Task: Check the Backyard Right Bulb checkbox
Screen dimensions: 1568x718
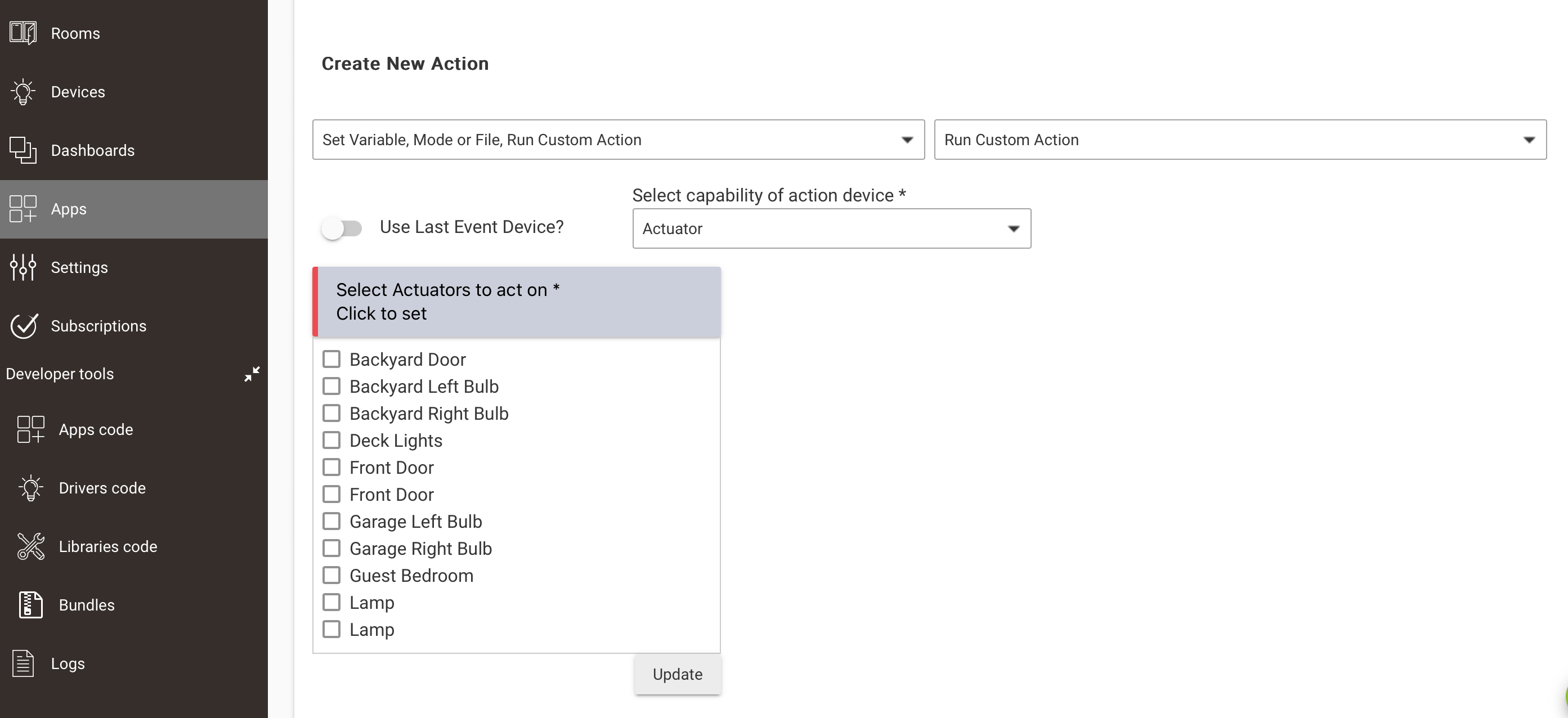Action: pyautogui.click(x=331, y=413)
